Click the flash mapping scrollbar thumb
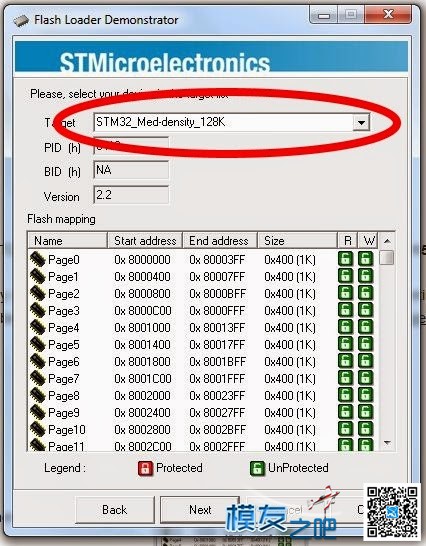This screenshot has width=426, height=546. click(387, 258)
